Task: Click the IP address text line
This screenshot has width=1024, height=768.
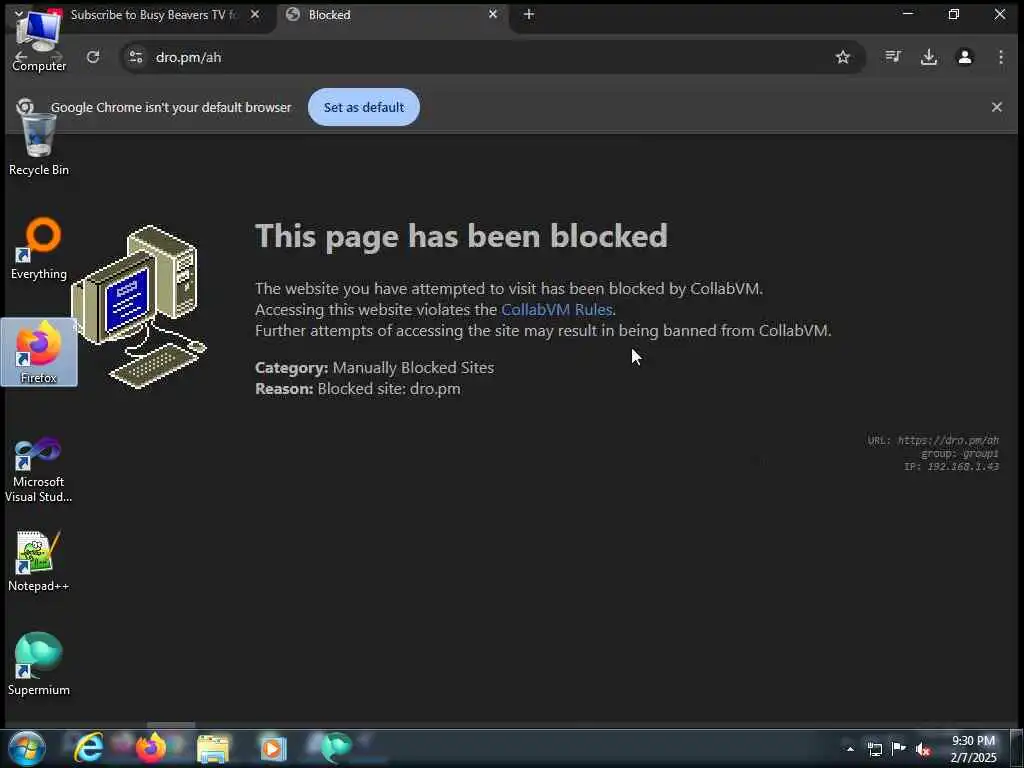Action: 952,466
